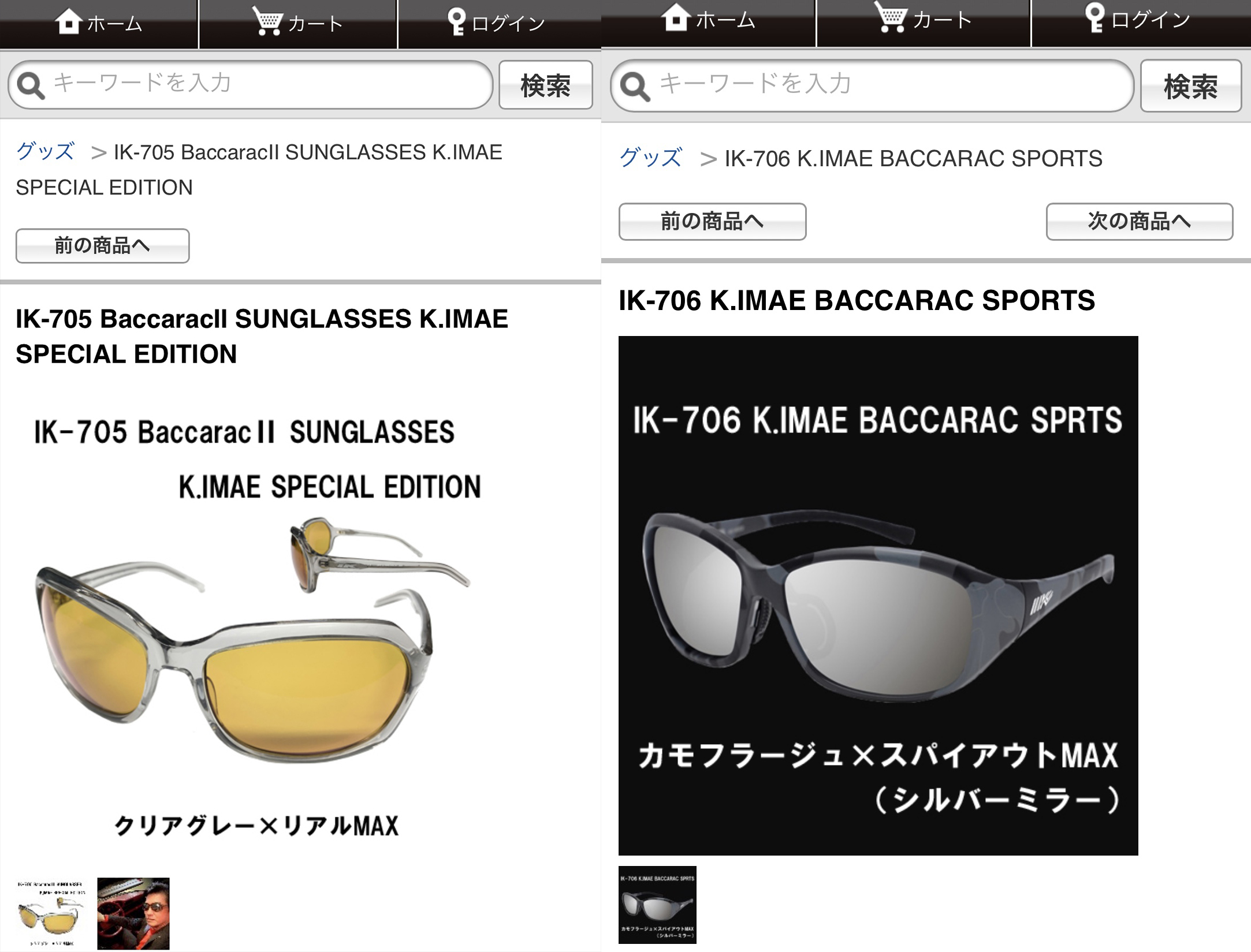1251x952 pixels.
Task: Click the right page keyword search field
Action: pyautogui.click(x=872, y=85)
